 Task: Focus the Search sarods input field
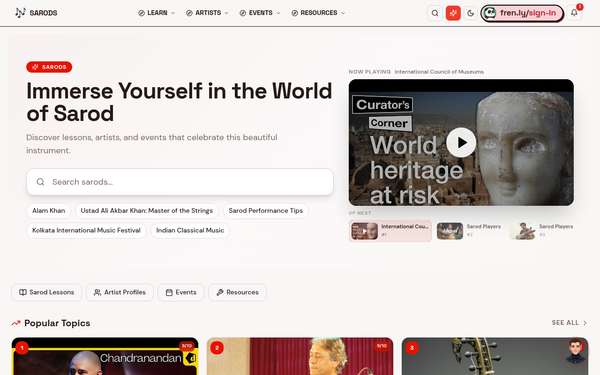coord(180,182)
